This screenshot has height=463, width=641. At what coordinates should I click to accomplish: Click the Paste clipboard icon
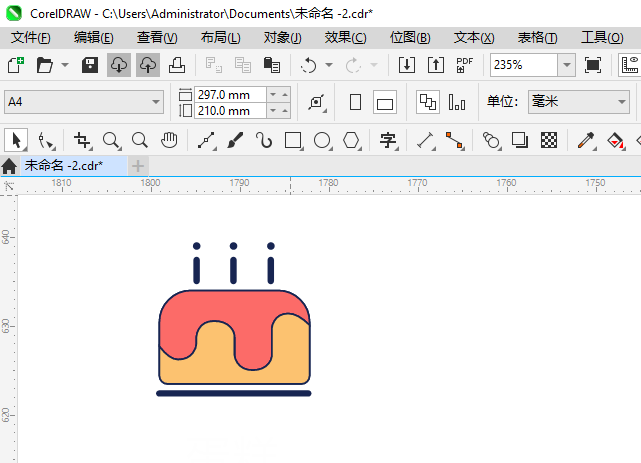click(x=272, y=65)
